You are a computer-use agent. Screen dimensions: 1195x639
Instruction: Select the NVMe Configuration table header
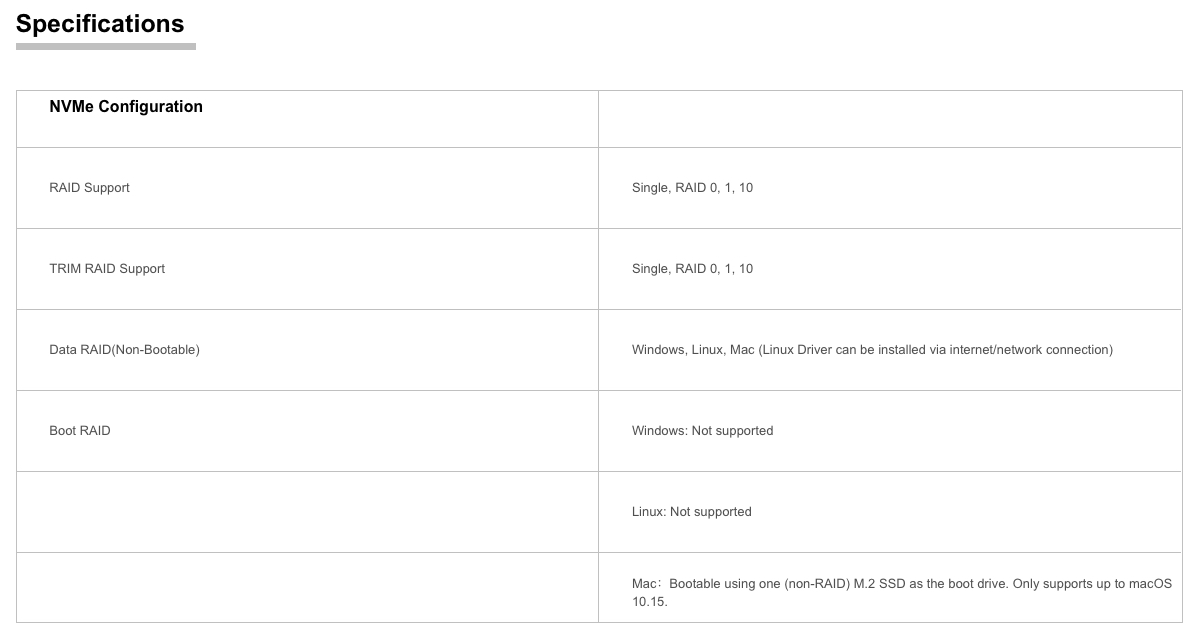click(x=126, y=107)
